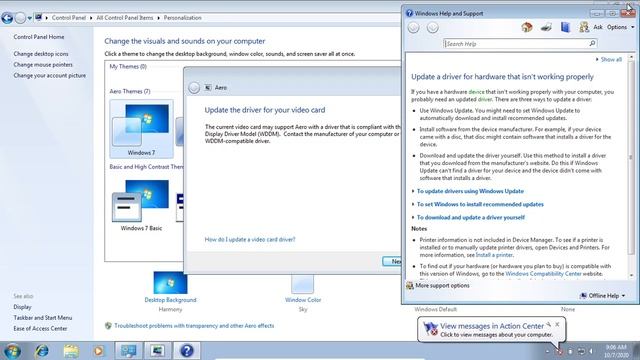This screenshot has width=640, height=360.
Task: Click the Ask icon in Help window
Action: [x=584, y=27]
